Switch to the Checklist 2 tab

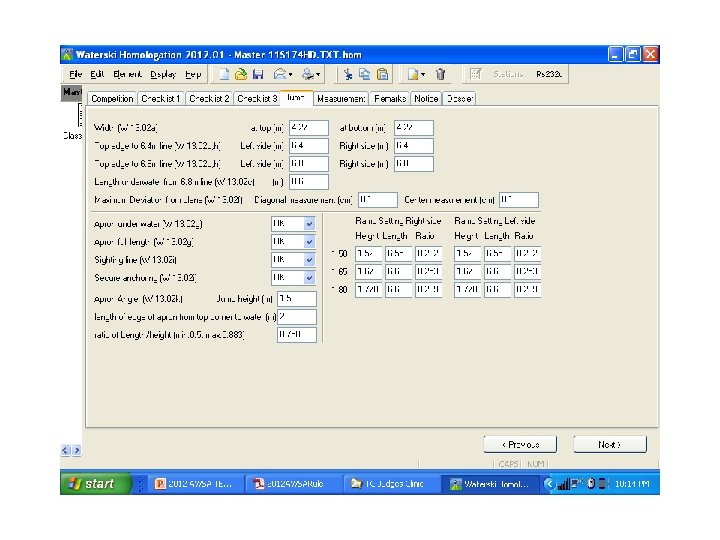point(209,99)
